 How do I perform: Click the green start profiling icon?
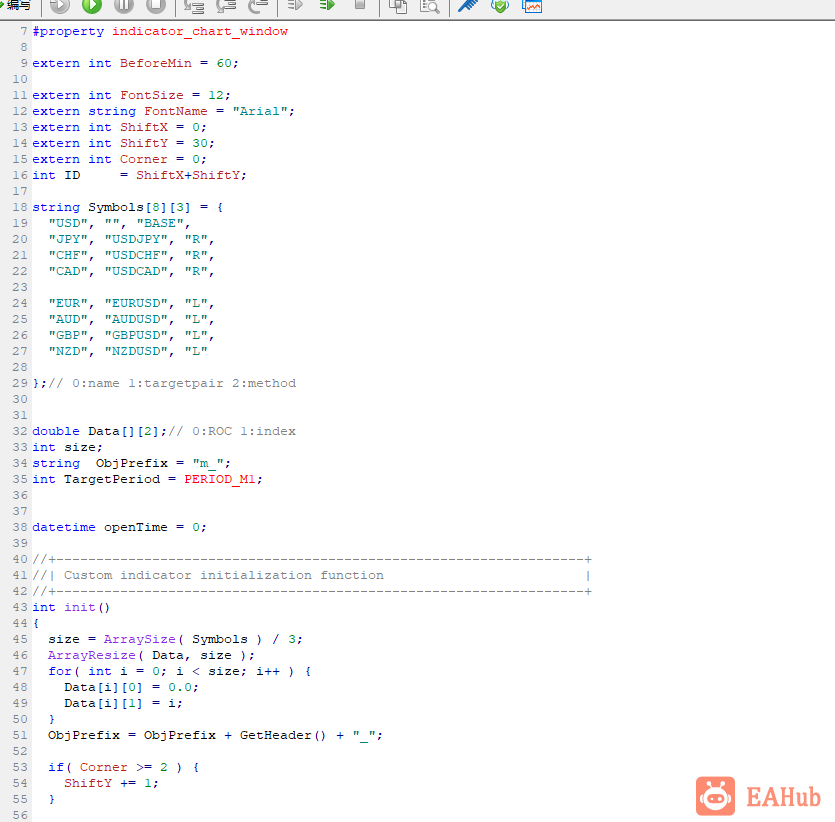point(327,5)
